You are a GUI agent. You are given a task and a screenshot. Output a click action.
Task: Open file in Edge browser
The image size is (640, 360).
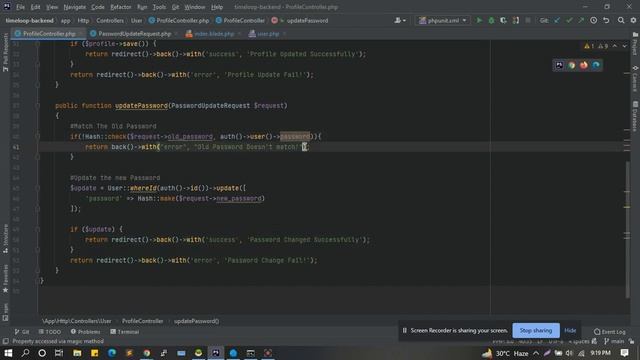pyautogui.click(x=596, y=65)
